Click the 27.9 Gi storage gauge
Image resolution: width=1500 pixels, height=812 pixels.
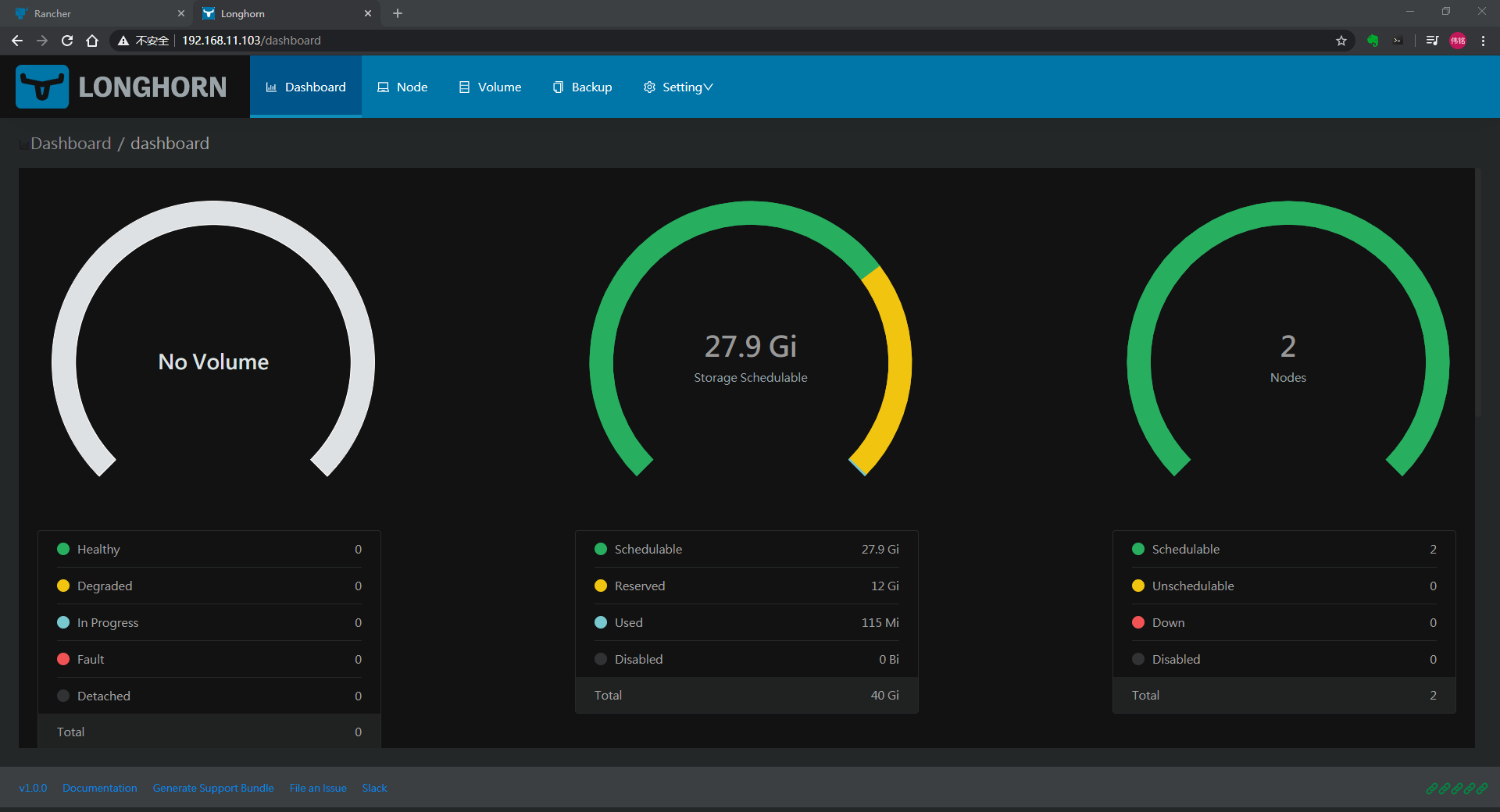pyautogui.click(x=751, y=339)
